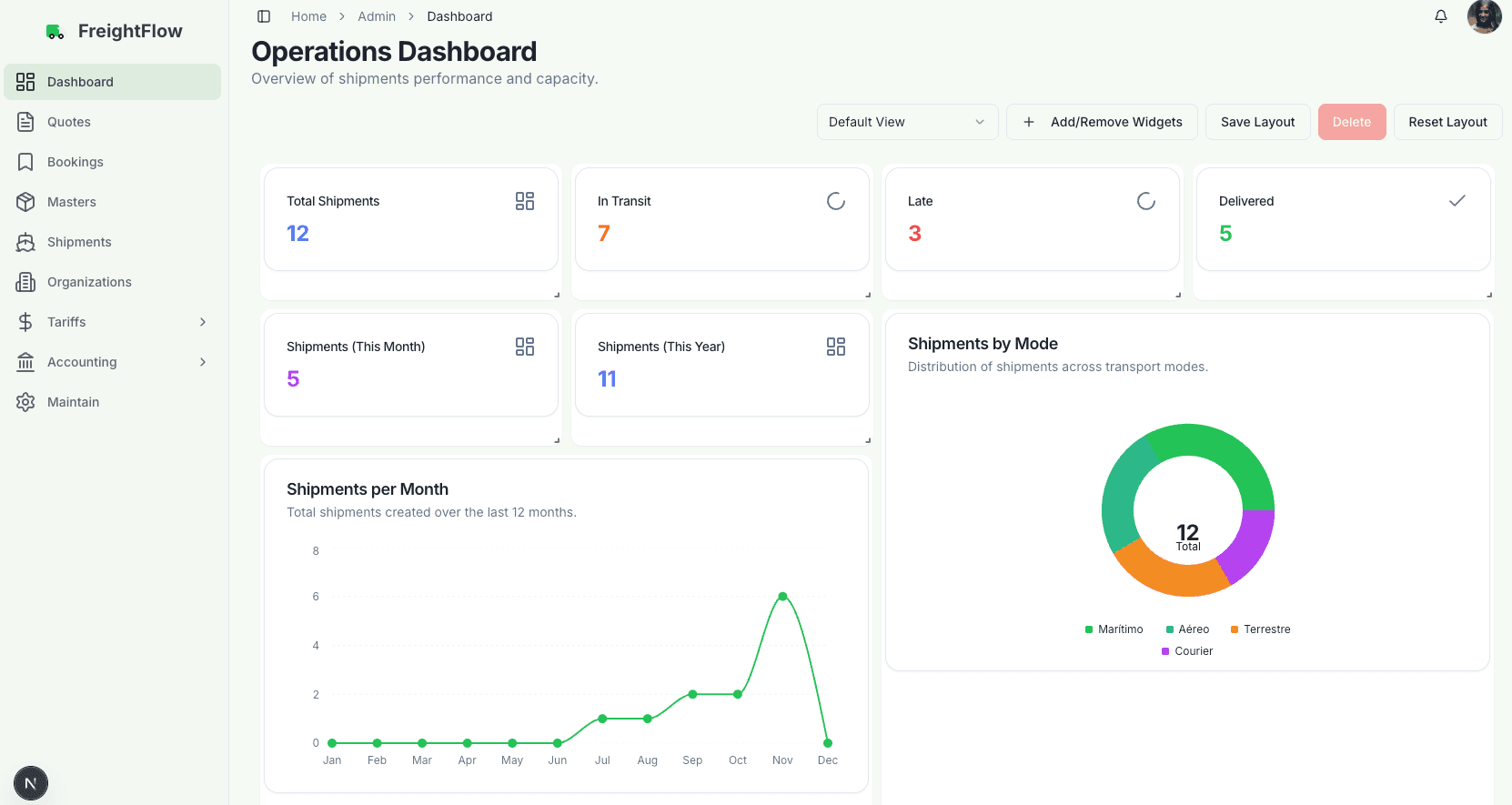Image resolution: width=1512 pixels, height=805 pixels.
Task: Expand the Tariffs submenu
Action: click(x=203, y=322)
